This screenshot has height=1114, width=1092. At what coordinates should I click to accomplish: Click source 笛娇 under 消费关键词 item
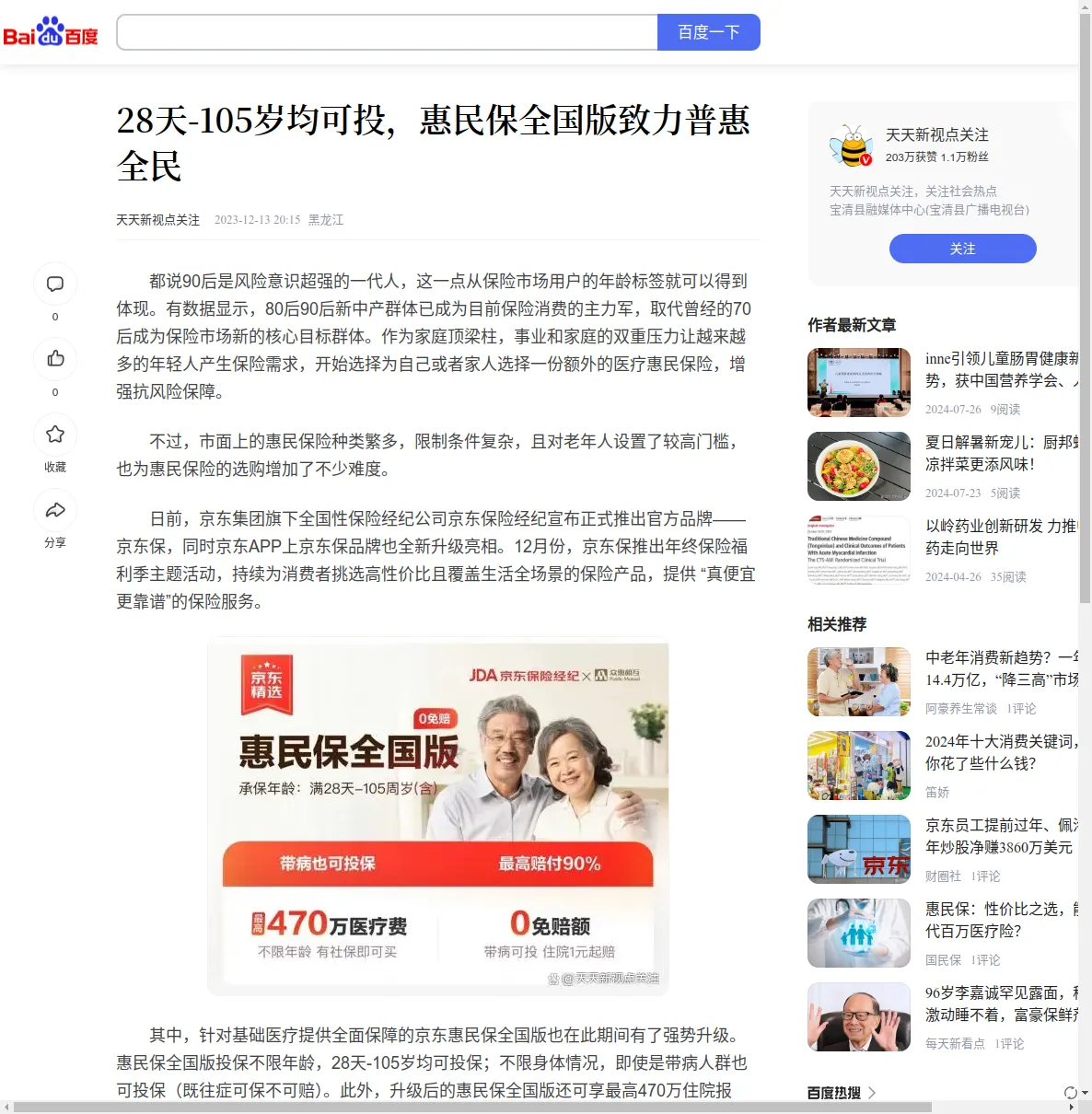point(937,793)
